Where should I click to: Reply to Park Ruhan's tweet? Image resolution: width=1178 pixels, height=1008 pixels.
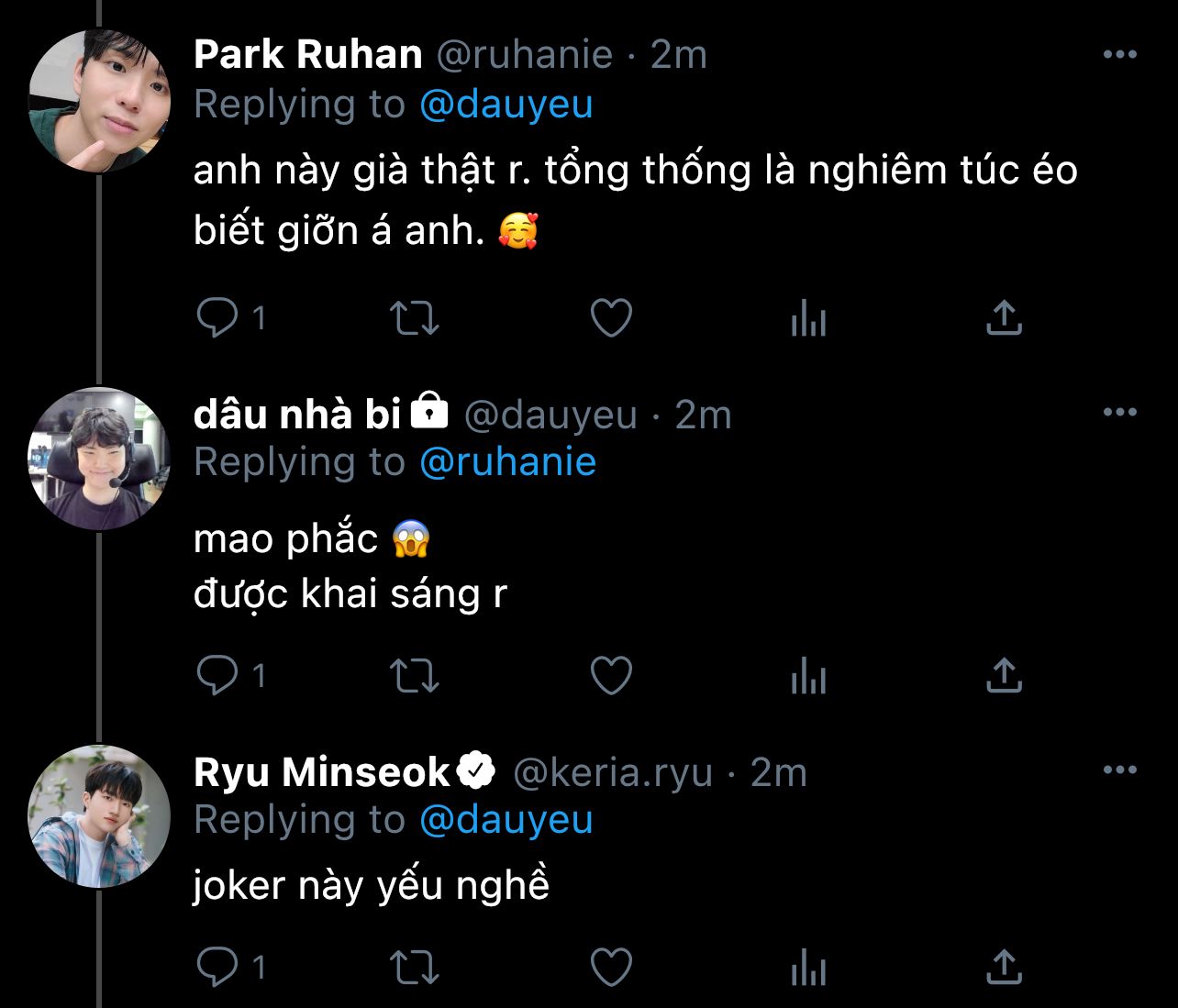click(x=217, y=318)
